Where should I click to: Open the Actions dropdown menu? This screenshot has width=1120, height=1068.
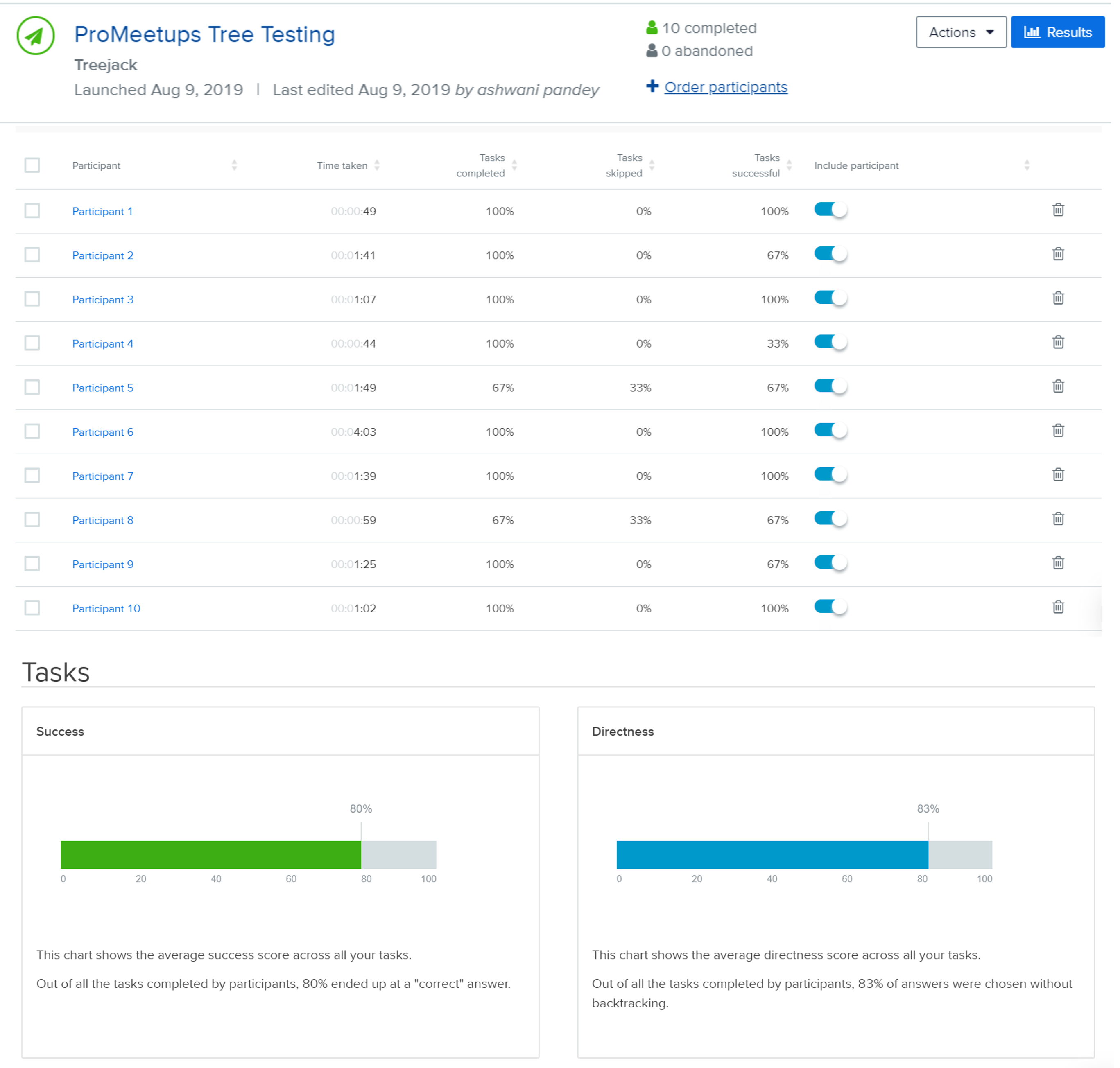click(961, 32)
